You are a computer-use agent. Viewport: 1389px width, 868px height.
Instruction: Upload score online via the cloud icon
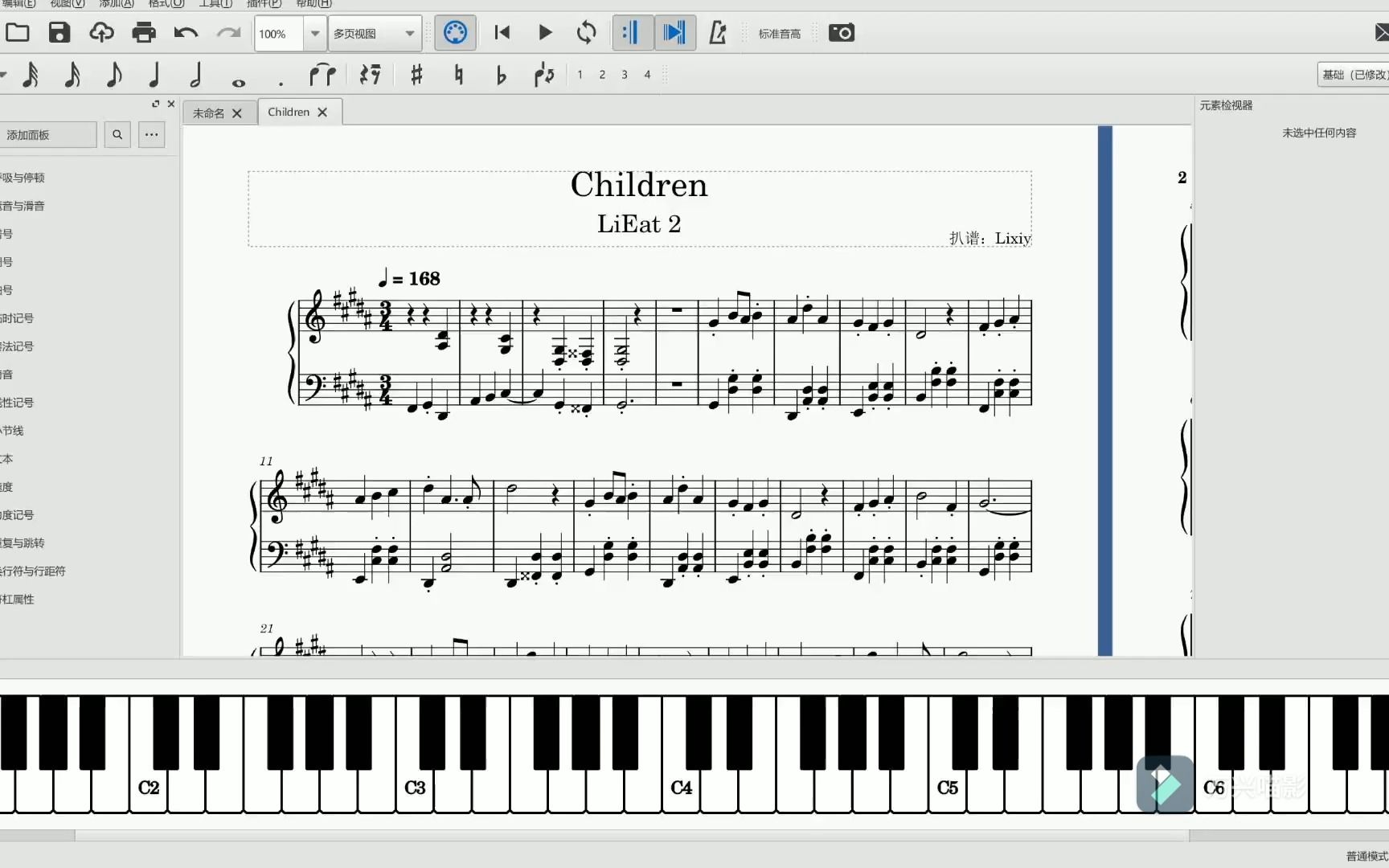pos(101,33)
